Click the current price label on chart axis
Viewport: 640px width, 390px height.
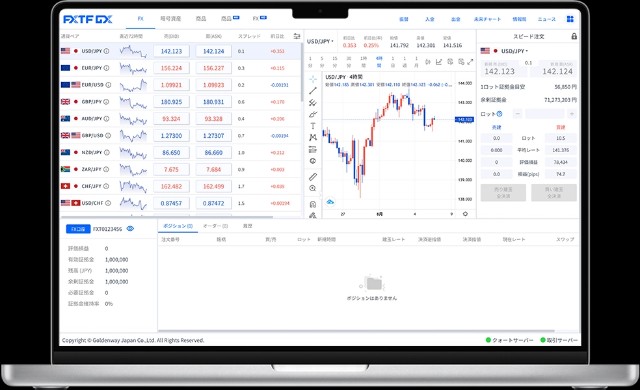point(464,120)
